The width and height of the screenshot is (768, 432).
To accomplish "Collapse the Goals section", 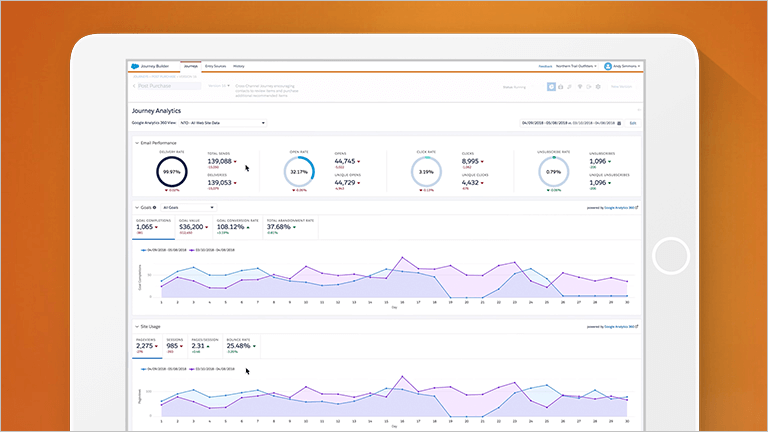I will (137, 208).
